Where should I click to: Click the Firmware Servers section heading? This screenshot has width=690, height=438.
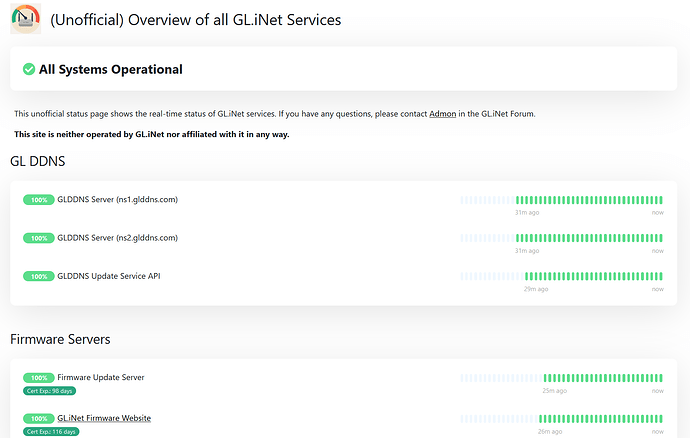click(60, 339)
